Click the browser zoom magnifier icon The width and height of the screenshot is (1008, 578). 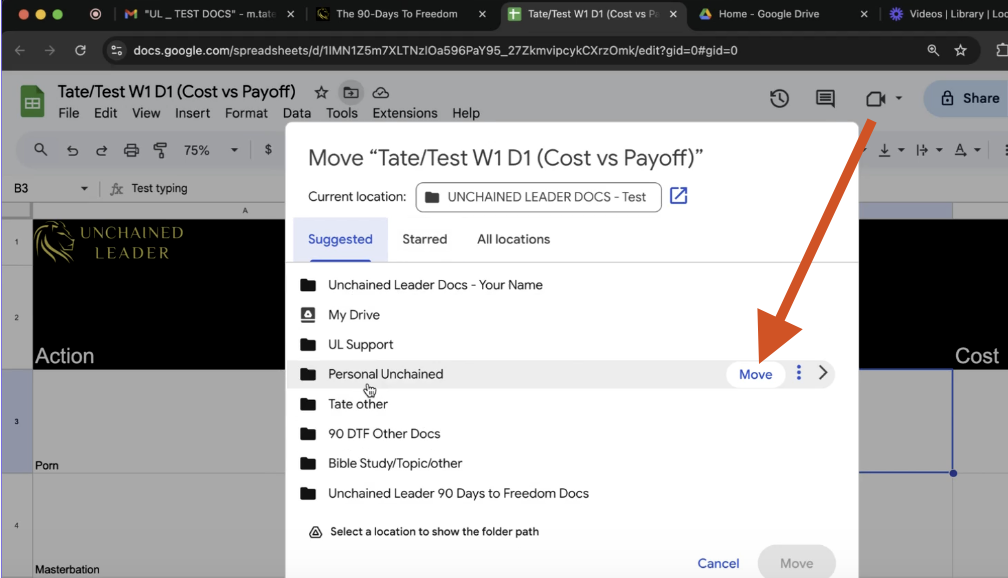(x=933, y=50)
